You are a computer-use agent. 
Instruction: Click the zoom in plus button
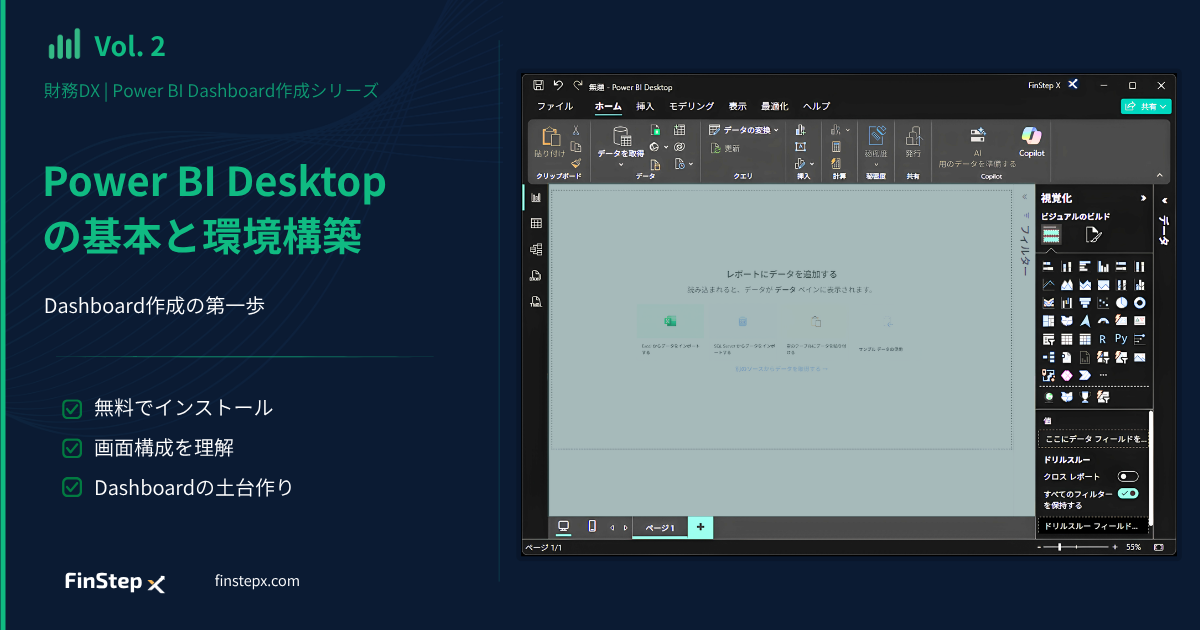pos(1115,548)
